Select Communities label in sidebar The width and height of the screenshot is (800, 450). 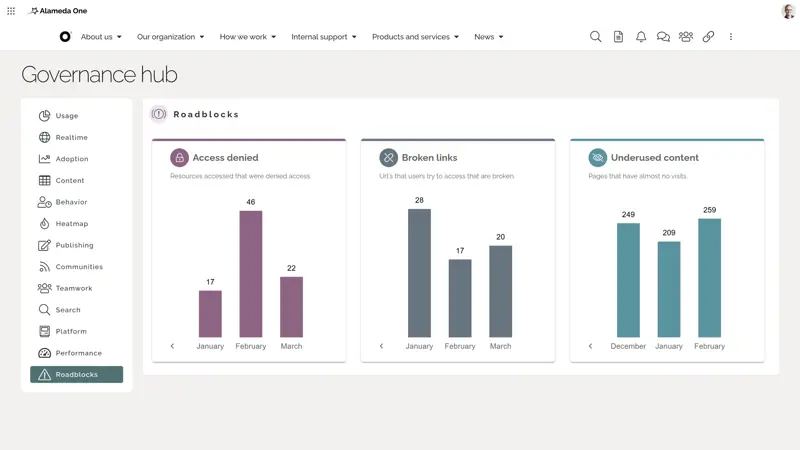tap(79, 267)
